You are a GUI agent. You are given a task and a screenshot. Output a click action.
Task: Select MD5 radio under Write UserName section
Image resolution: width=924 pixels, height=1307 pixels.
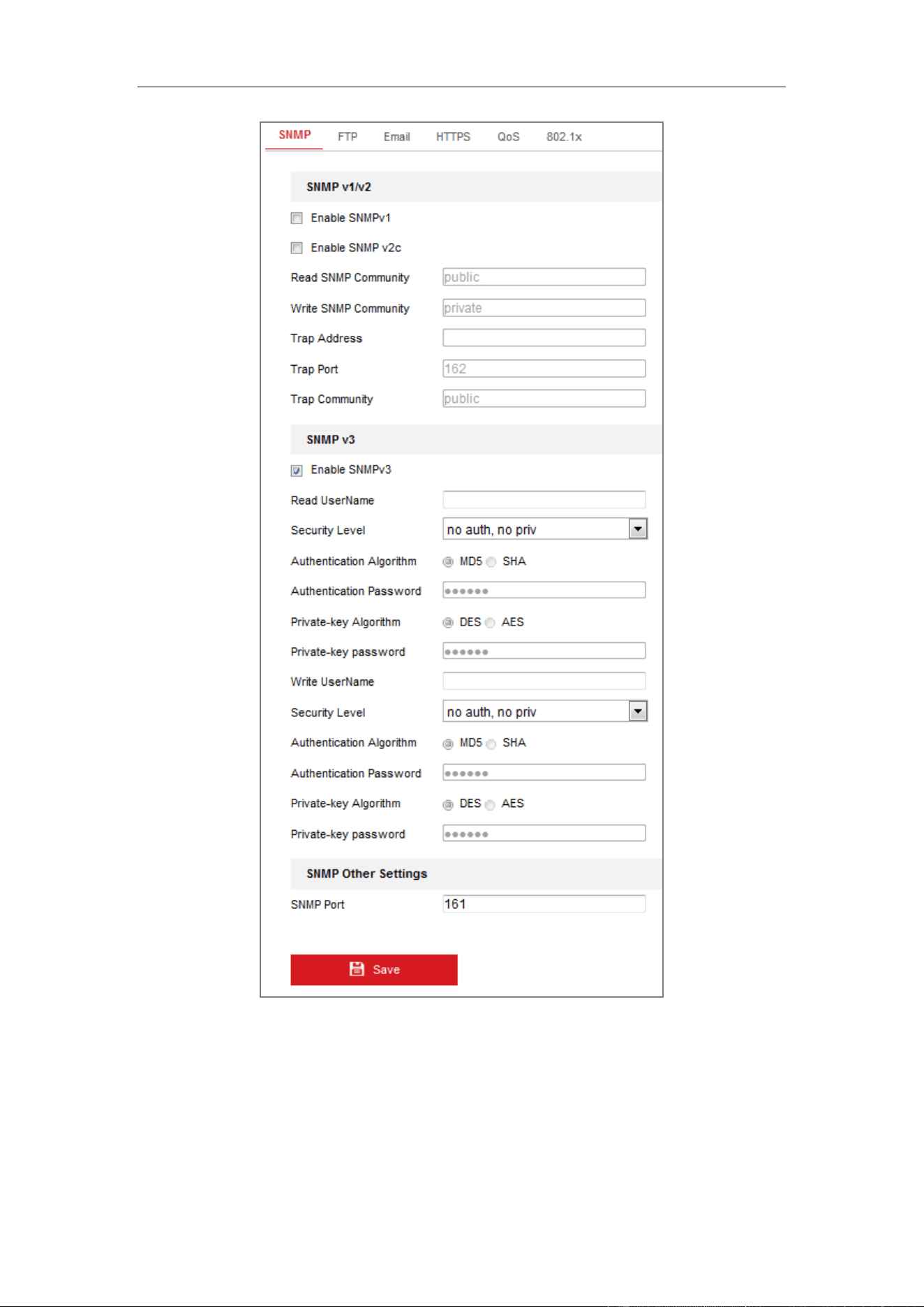[x=448, y=744]
